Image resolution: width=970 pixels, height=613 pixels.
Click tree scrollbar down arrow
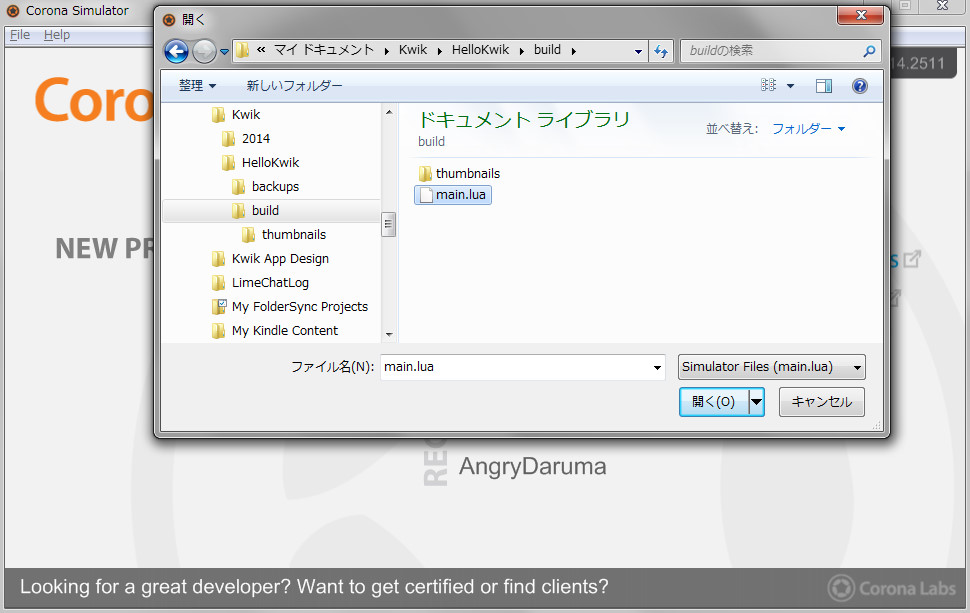click(x=389, y=335)
